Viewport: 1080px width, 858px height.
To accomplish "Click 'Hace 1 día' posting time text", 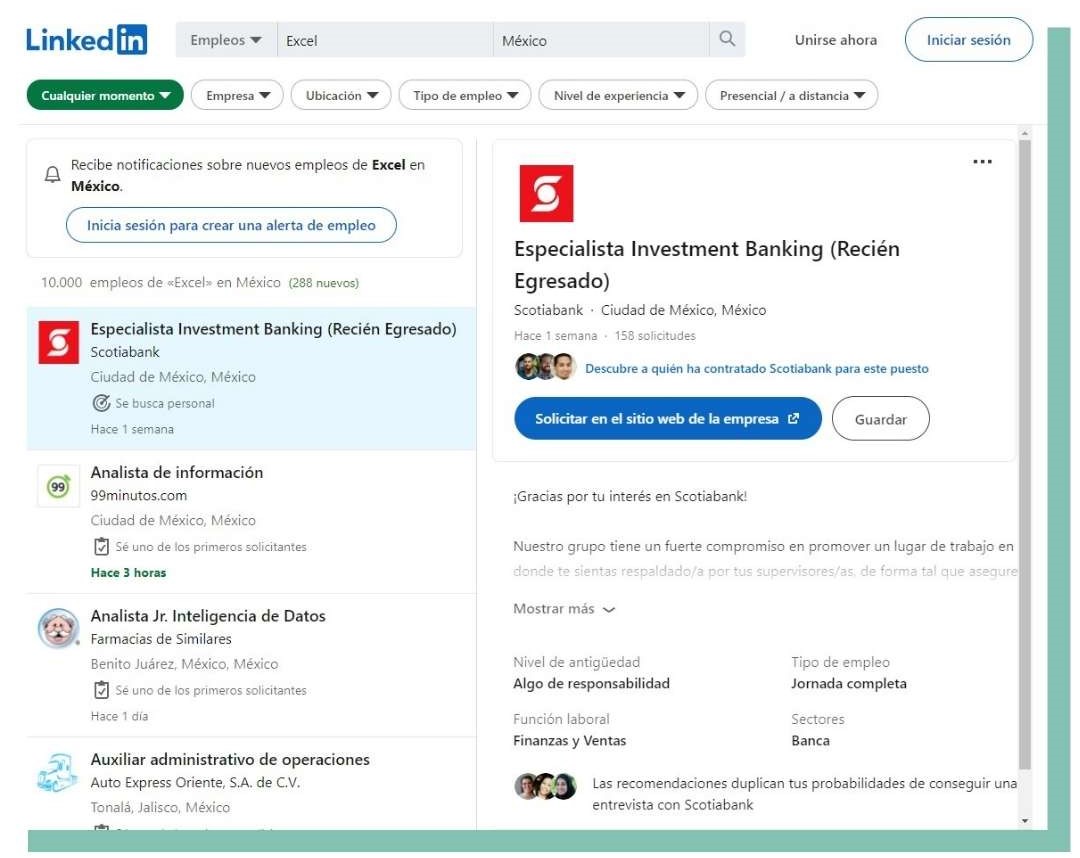I will (118, 716).
